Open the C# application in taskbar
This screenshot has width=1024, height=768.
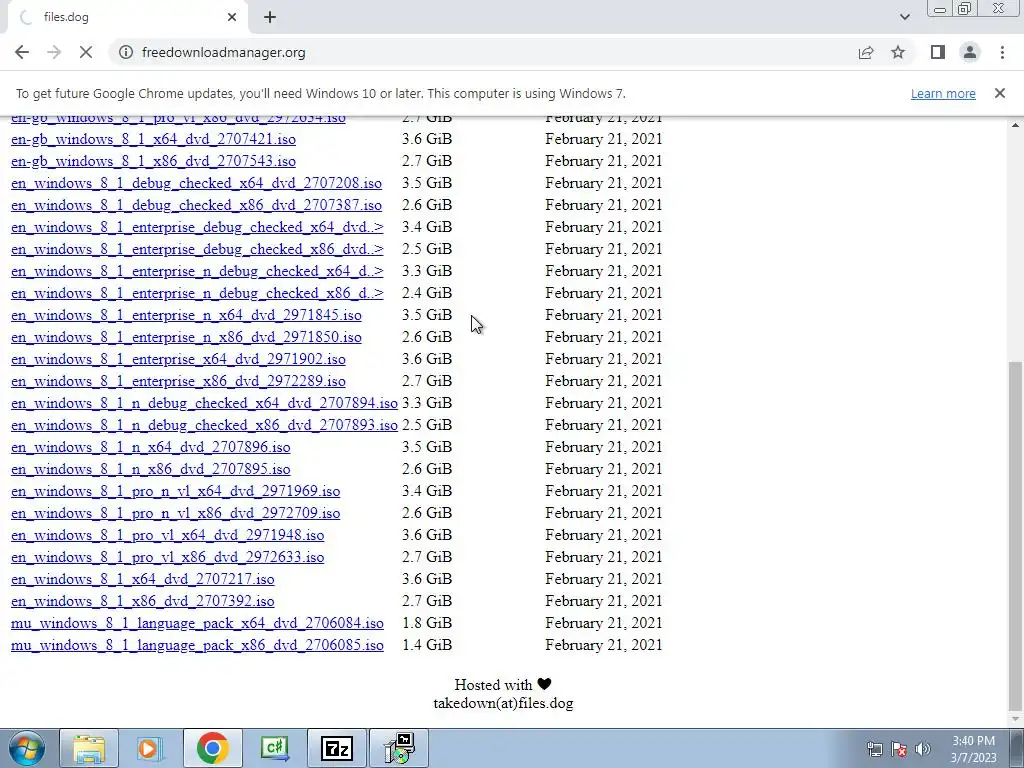coord(274,748)
